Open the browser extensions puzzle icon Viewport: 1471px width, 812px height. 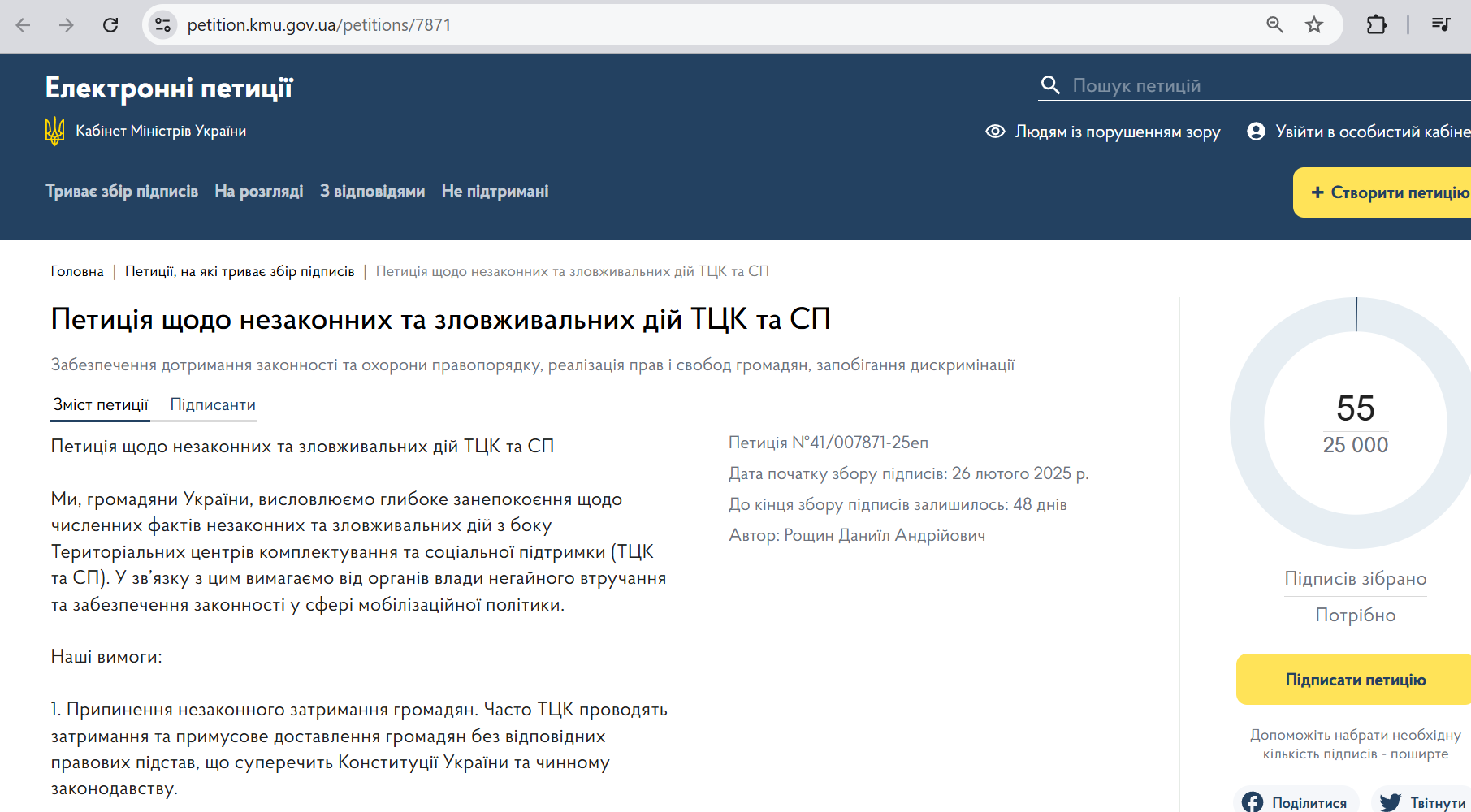1377,25
